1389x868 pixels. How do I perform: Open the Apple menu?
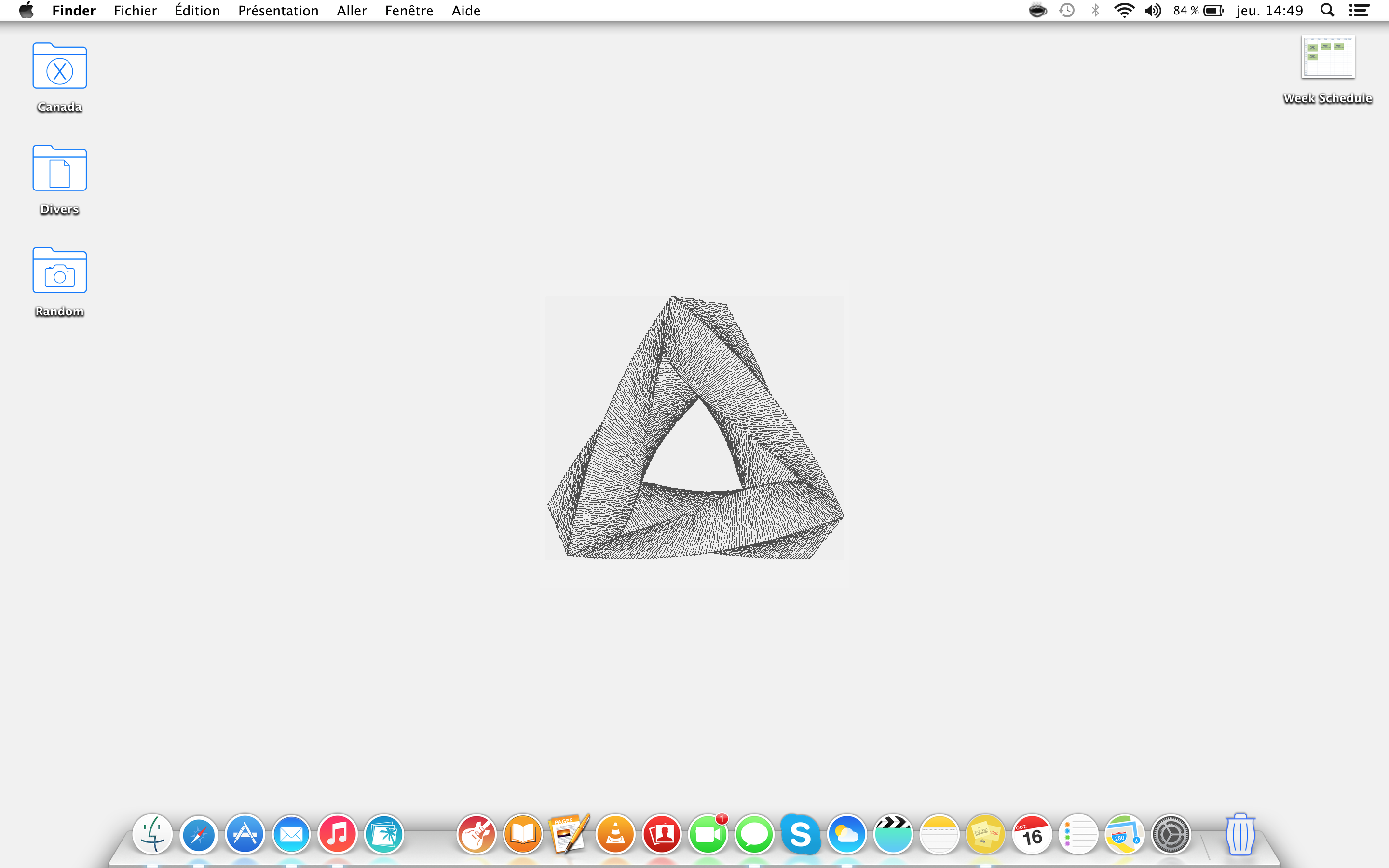pos(27,10)
